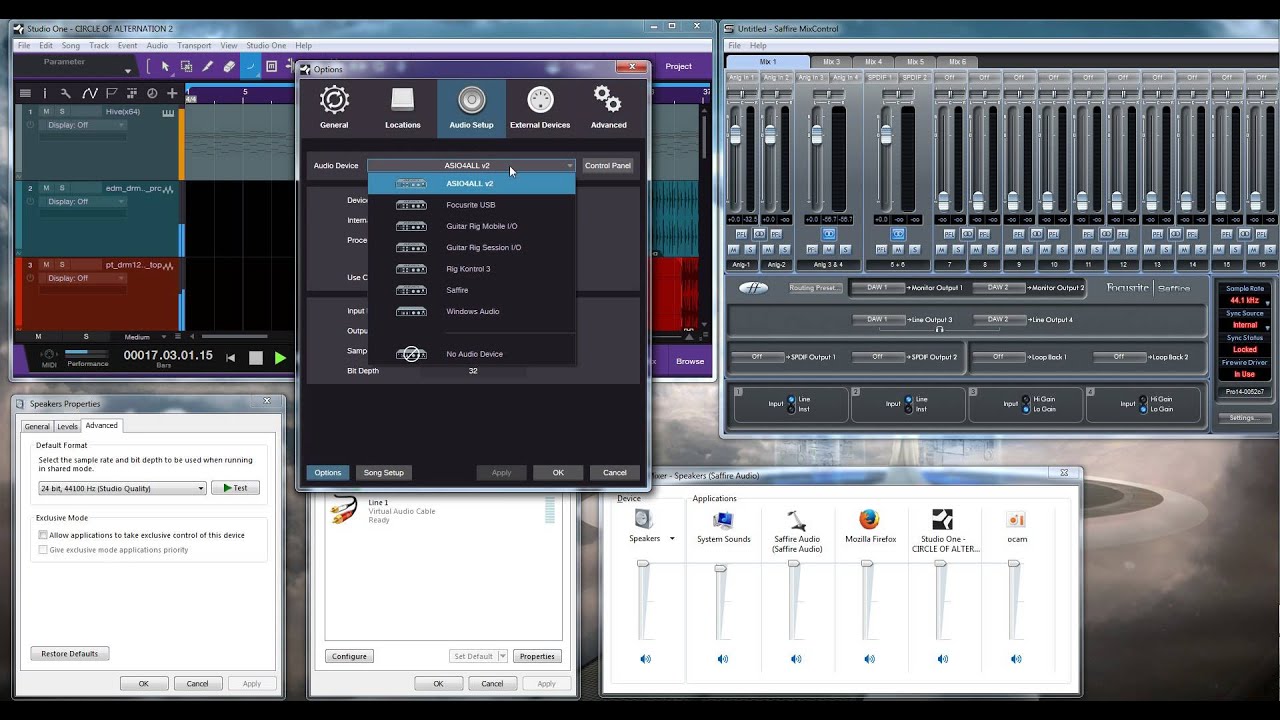Screen dimensions: 1280x720
Task: Open the track list hamburger icon
Action: (x=25, y=93)
